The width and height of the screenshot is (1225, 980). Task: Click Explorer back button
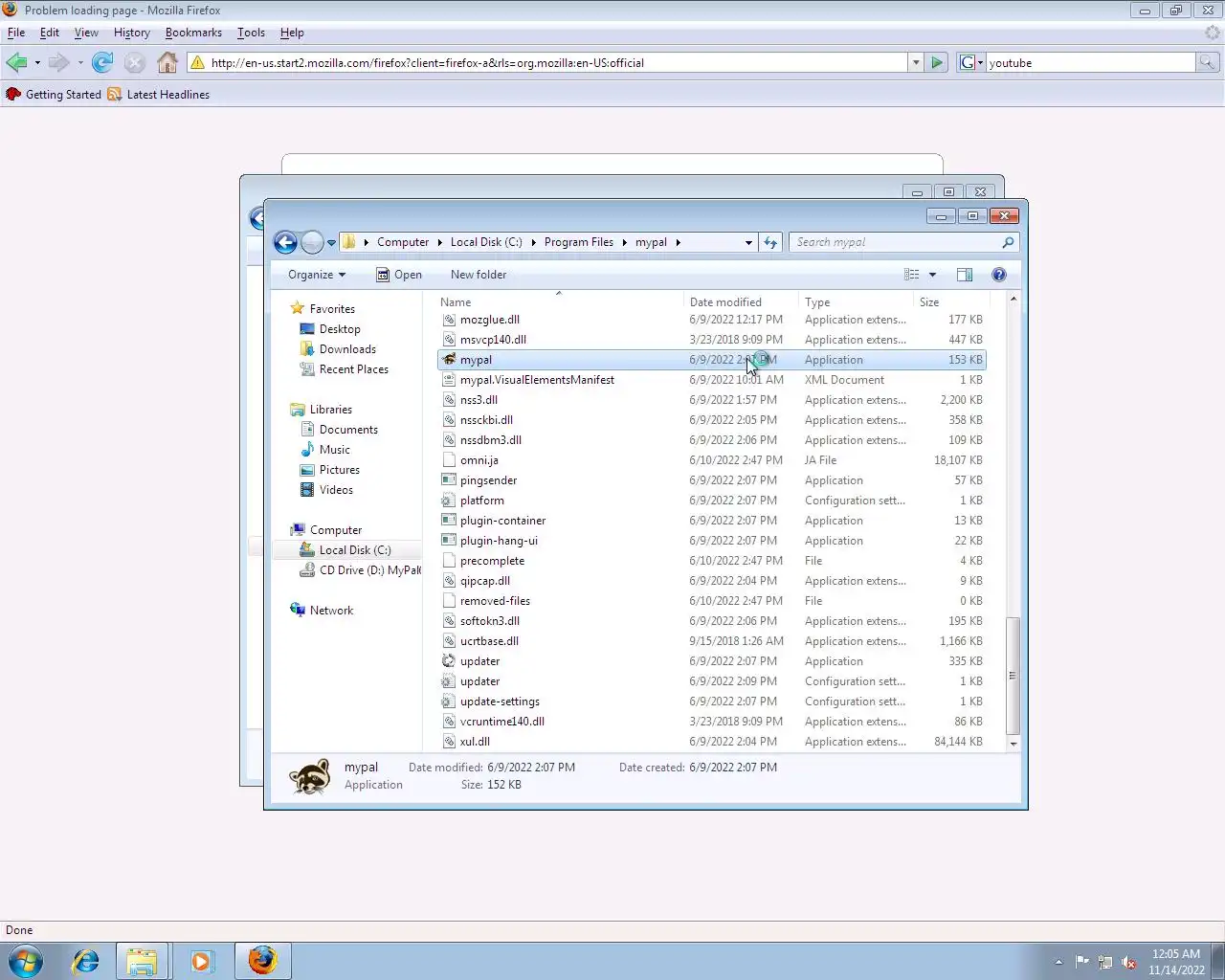tap(285, 242)
